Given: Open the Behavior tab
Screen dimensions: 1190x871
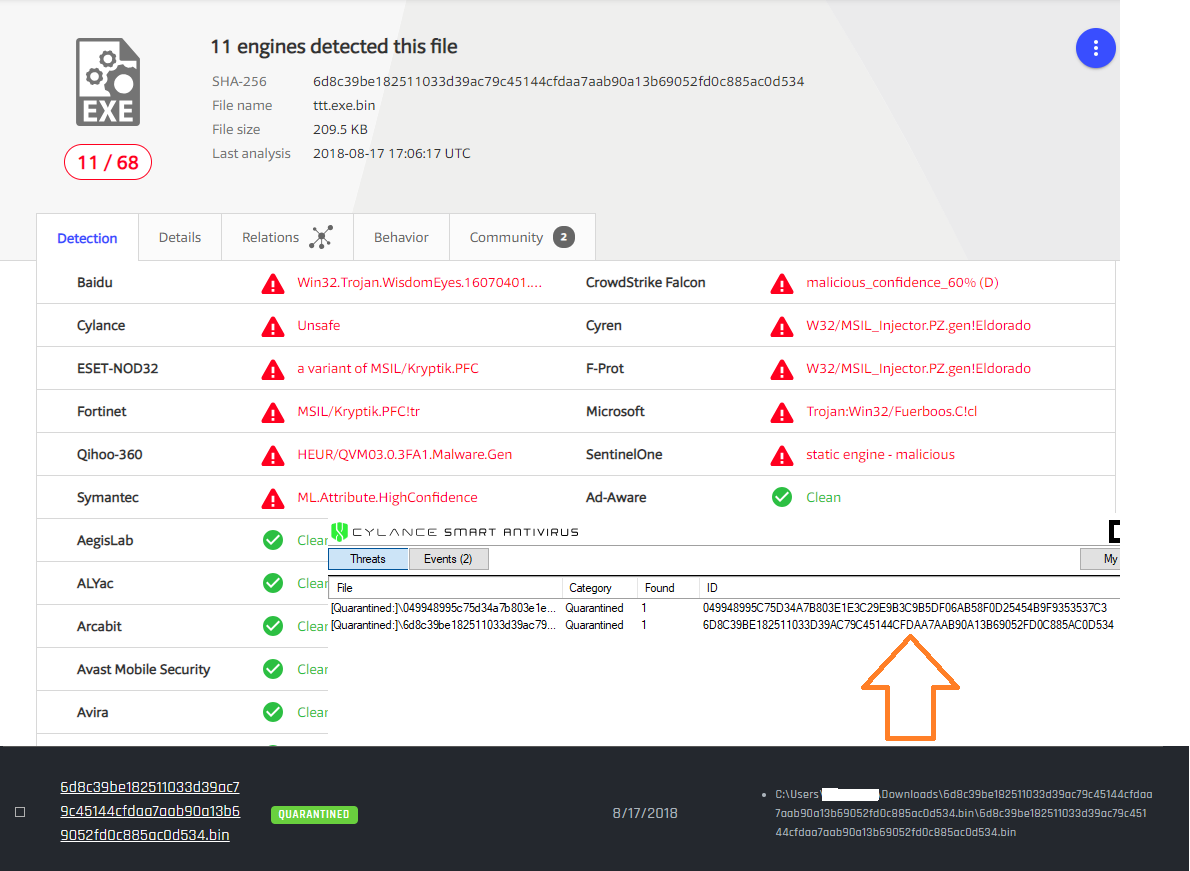Looking at the screenshot, I should pyautogui.click(x=401, y=237).
